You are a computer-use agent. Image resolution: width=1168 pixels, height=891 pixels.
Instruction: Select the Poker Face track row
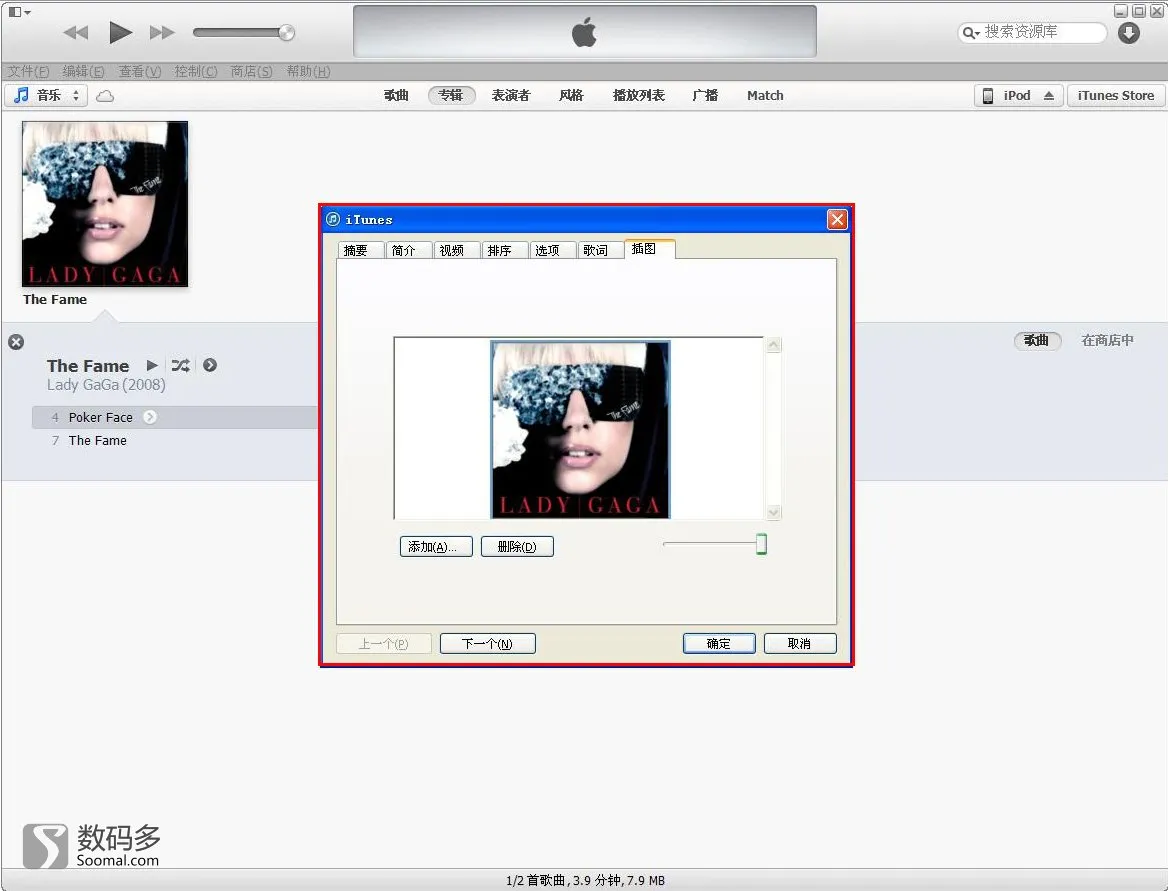(175, 417)
